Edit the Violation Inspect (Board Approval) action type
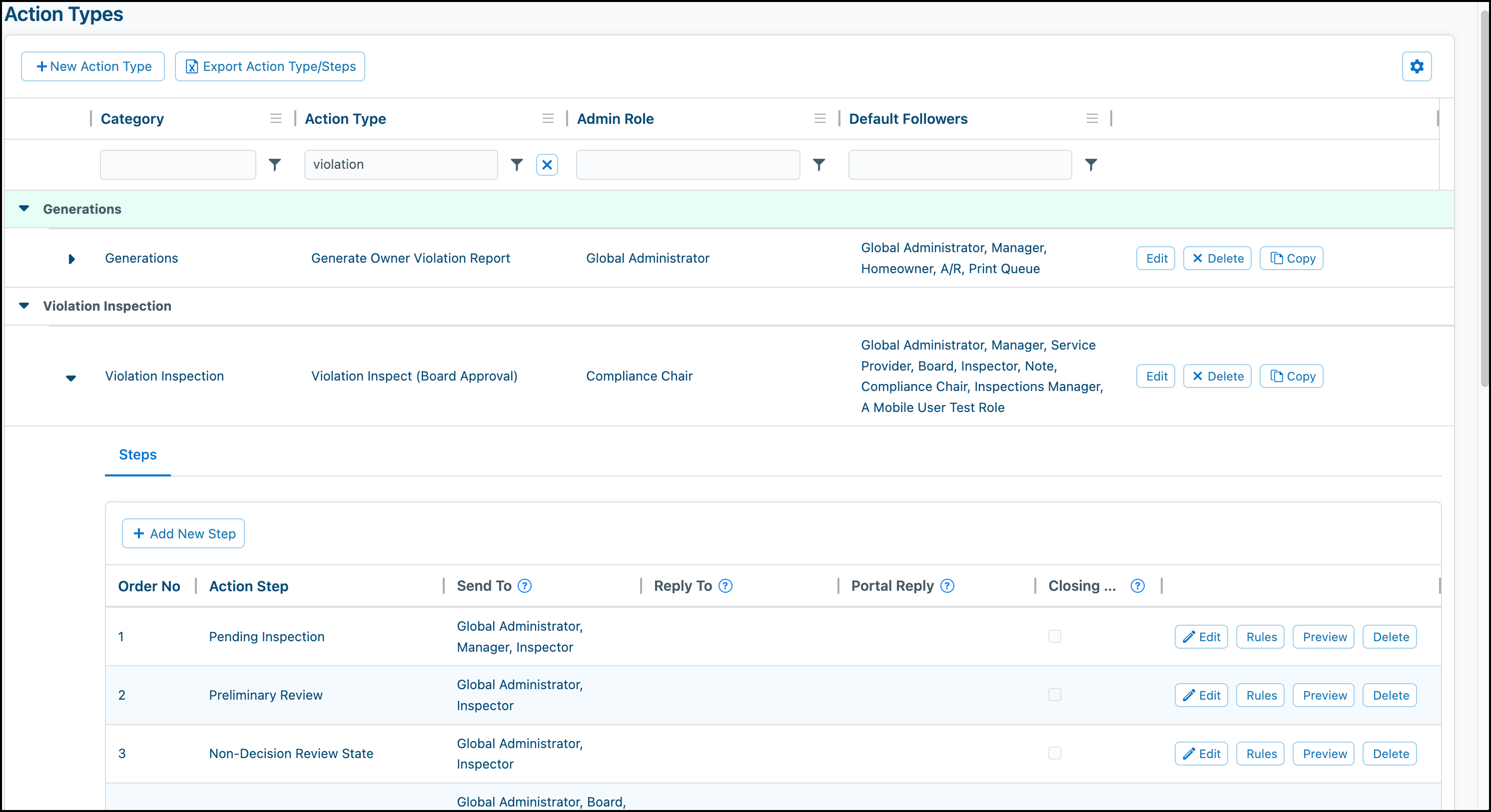1491x812 pixels. 1156,377
